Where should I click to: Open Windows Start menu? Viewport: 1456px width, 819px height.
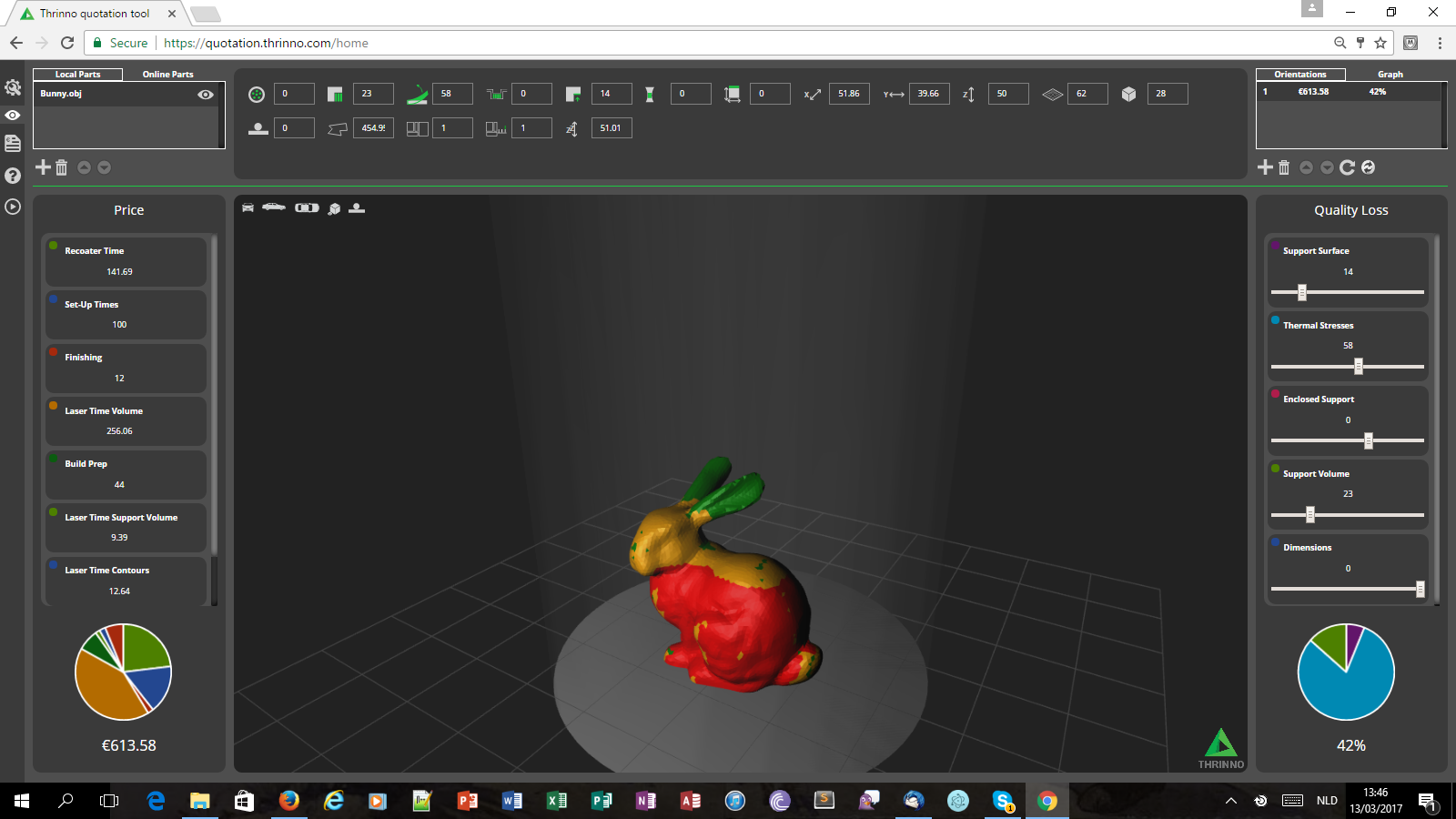click(x=22, y=801)
